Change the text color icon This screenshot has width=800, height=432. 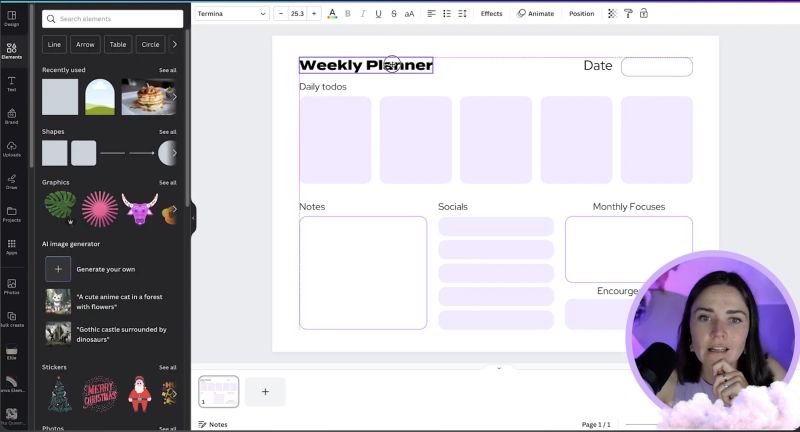click(x=332, y=14)
